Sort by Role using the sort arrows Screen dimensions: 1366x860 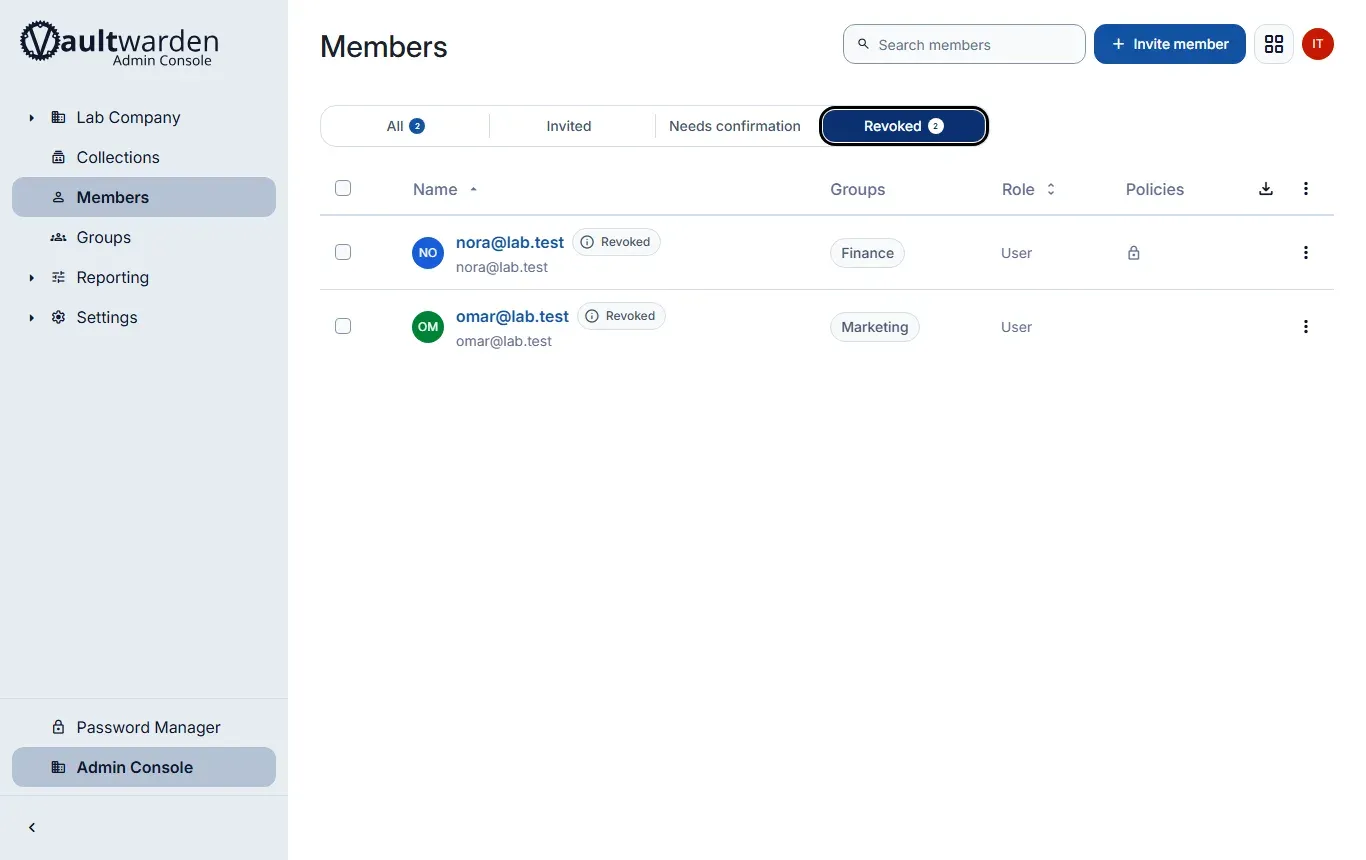[1051, 189]
